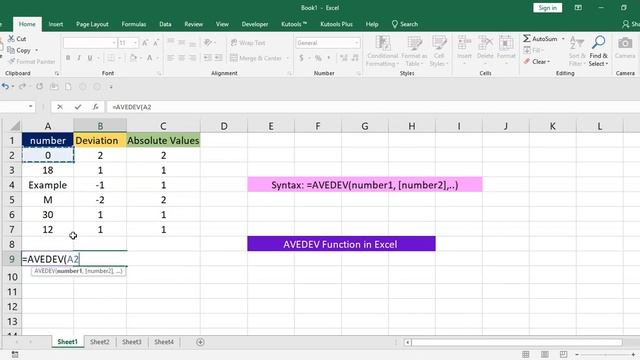
Task: Open the Sort & Filter dropdown
Action: pos(576,51)
